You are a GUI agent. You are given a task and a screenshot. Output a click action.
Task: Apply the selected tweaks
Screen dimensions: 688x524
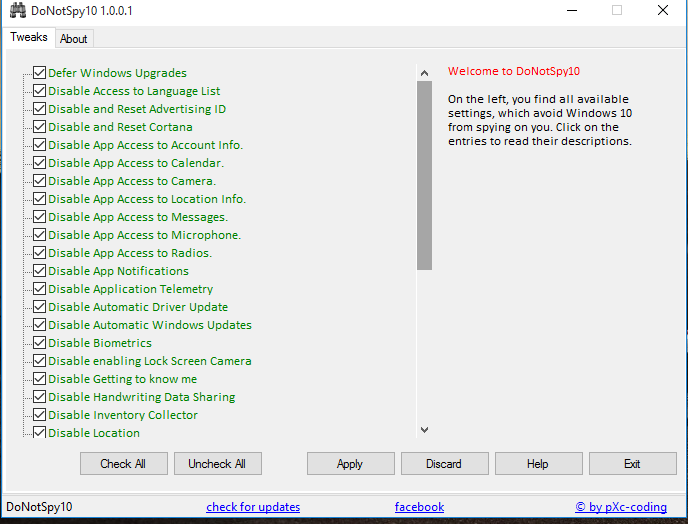(351, 463)
